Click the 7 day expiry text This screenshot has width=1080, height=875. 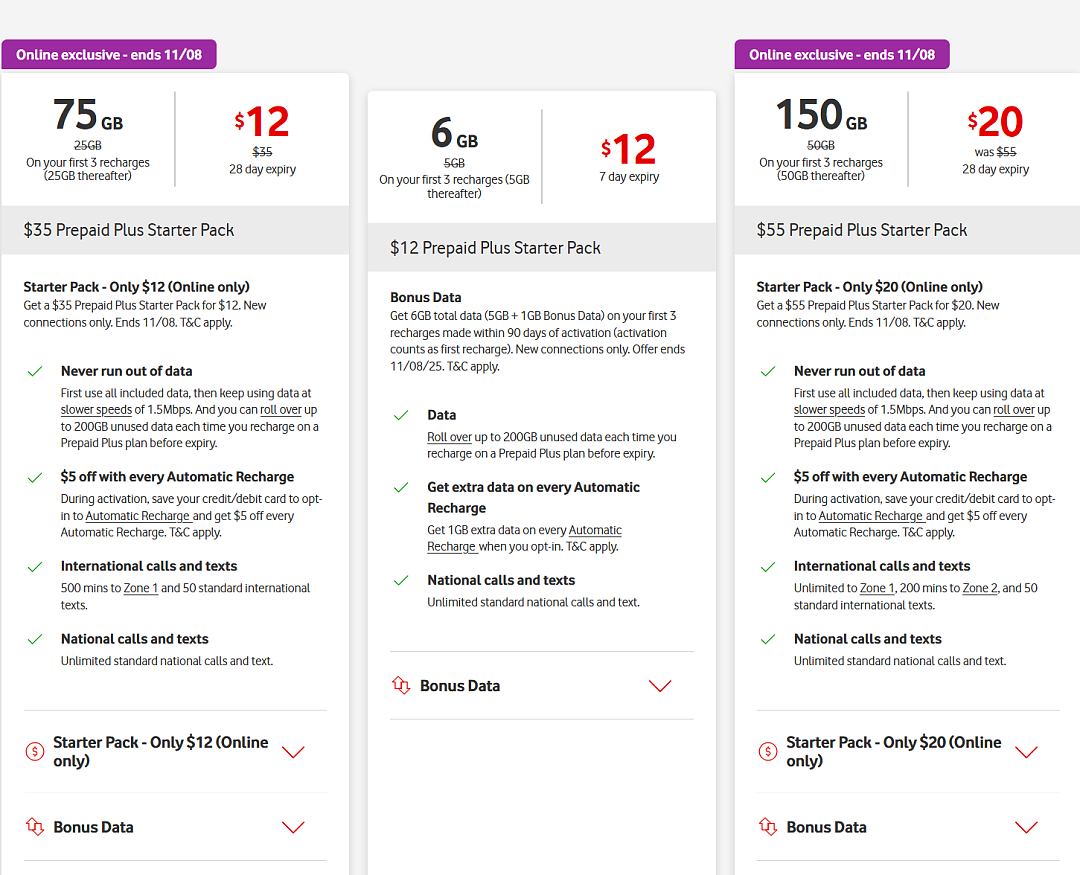tap(629, 177)
